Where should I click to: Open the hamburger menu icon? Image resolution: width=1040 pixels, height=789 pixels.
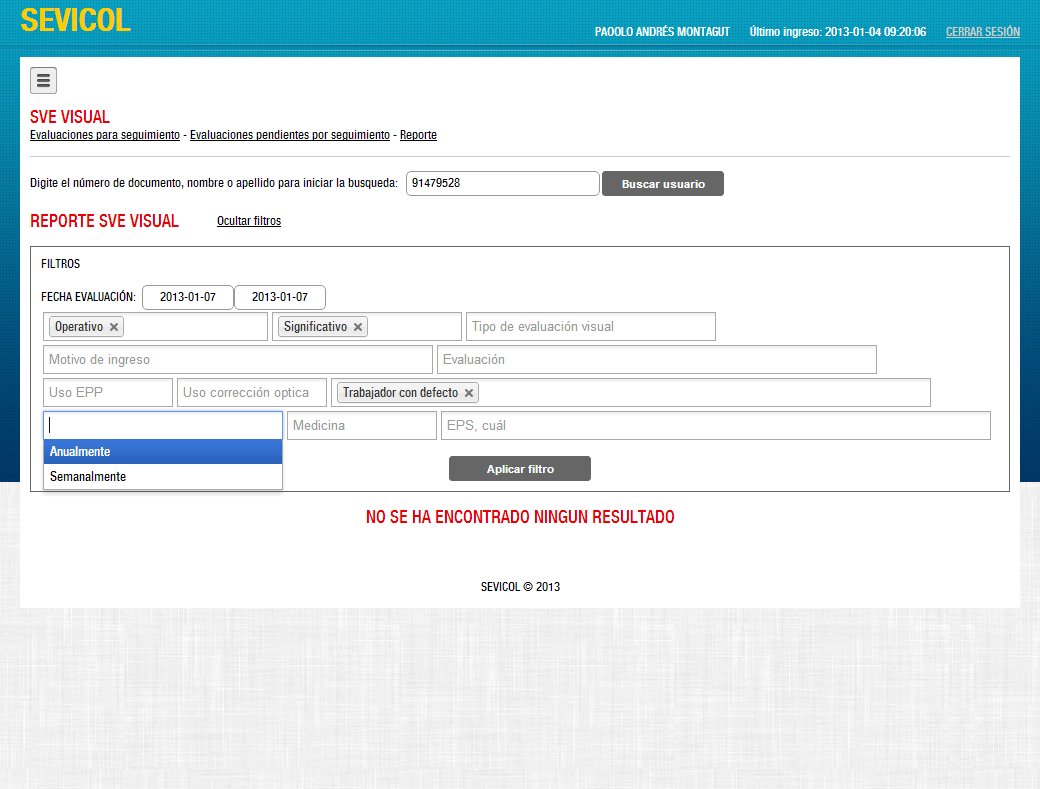(x=41, y=80)
